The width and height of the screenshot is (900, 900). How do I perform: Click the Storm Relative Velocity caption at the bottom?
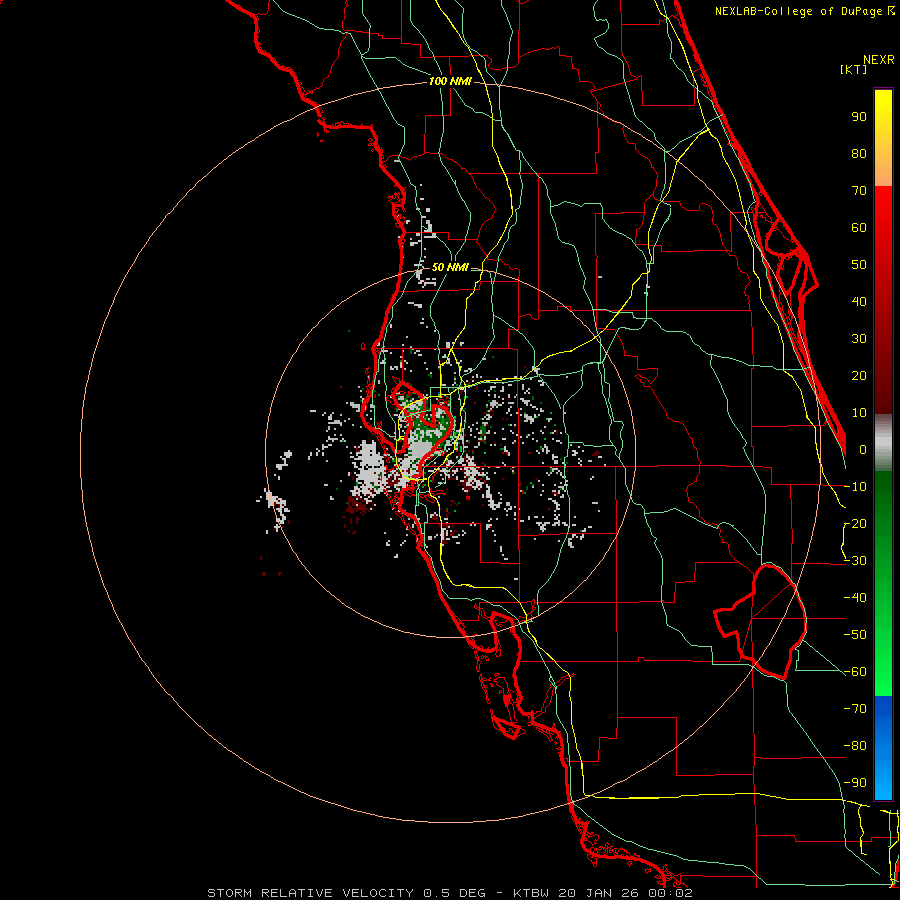[450, 893]
